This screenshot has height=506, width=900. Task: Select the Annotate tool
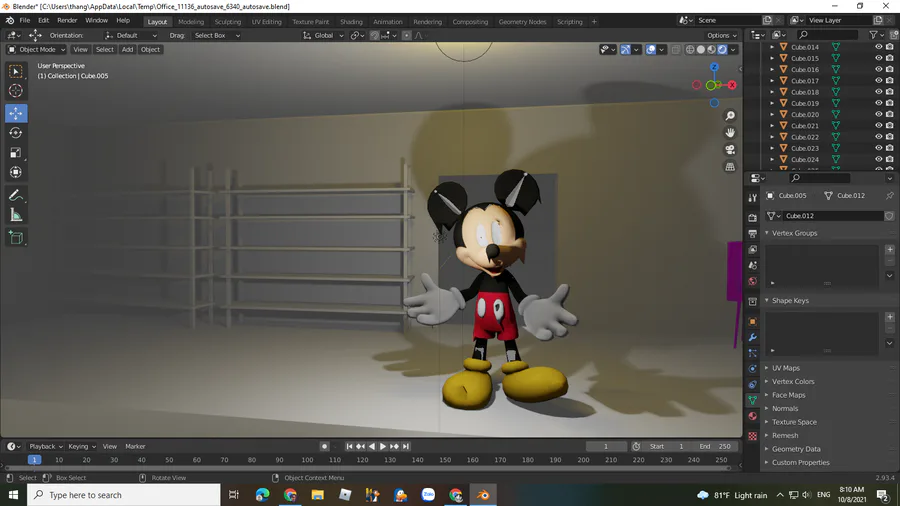(x=15, y=196)
